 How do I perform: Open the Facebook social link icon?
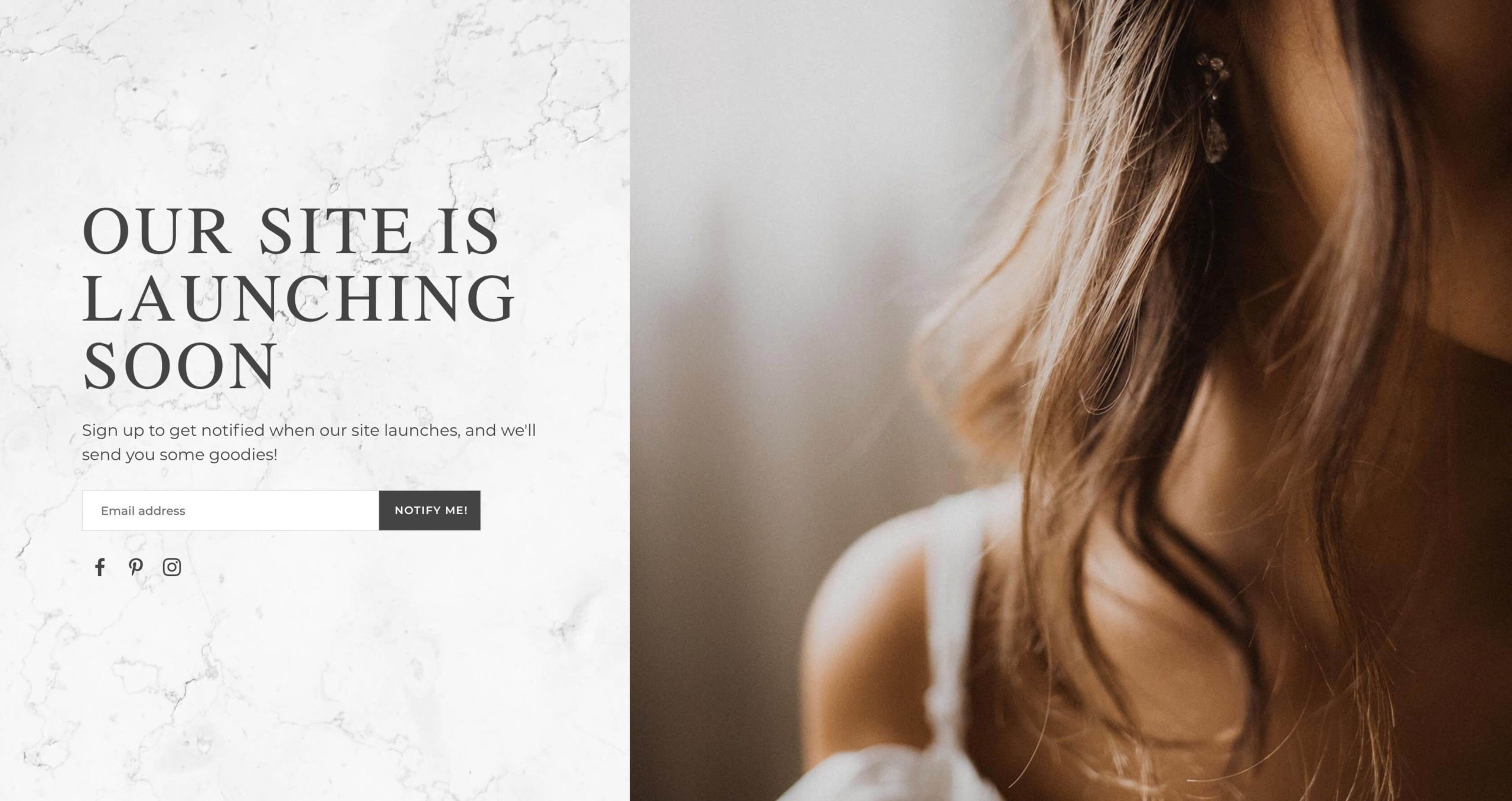[x=100, y=567]
